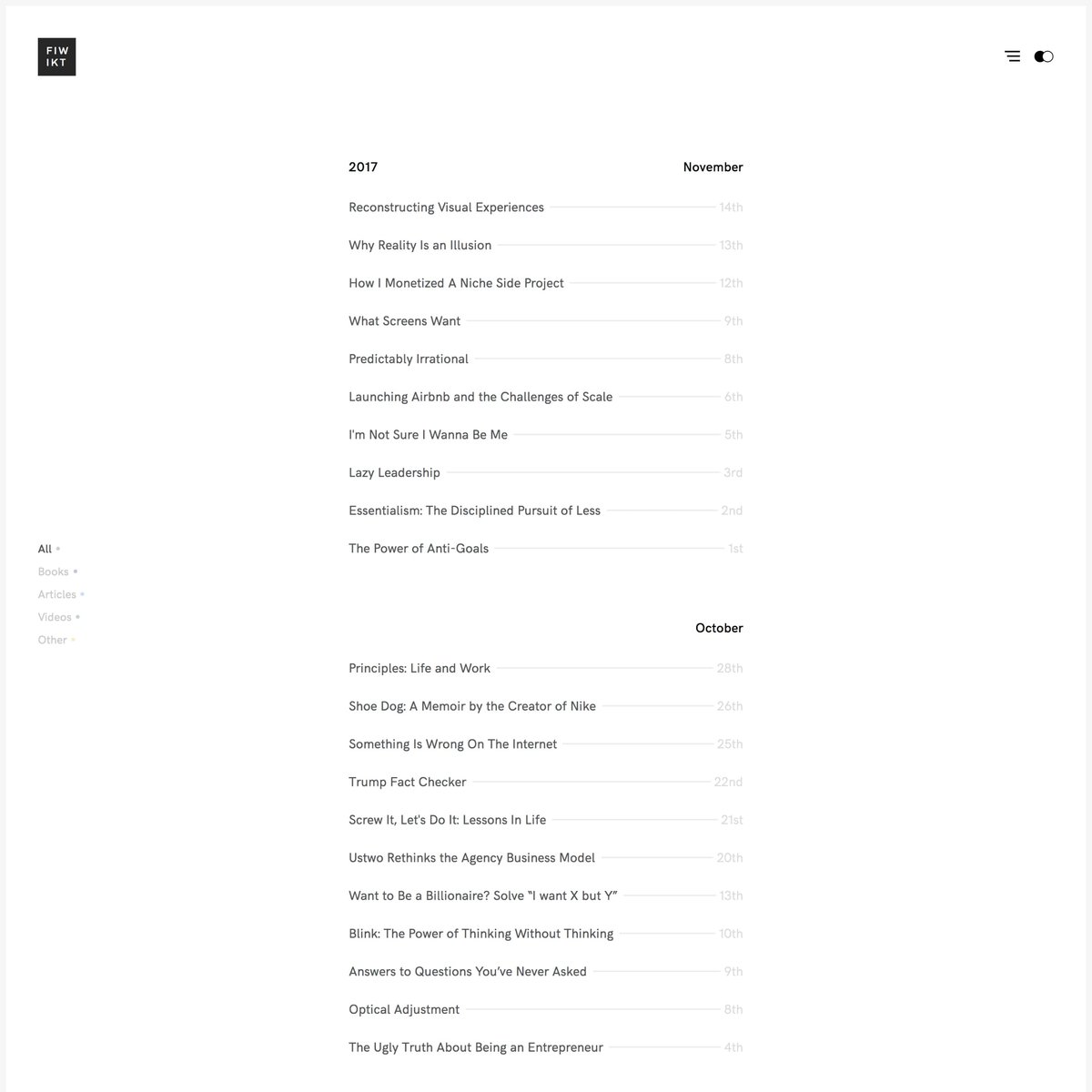1092x1092 pixels.
Task: Open Essentialism: The Disciplined Pursuit of Less
Action: pos(474,511)
